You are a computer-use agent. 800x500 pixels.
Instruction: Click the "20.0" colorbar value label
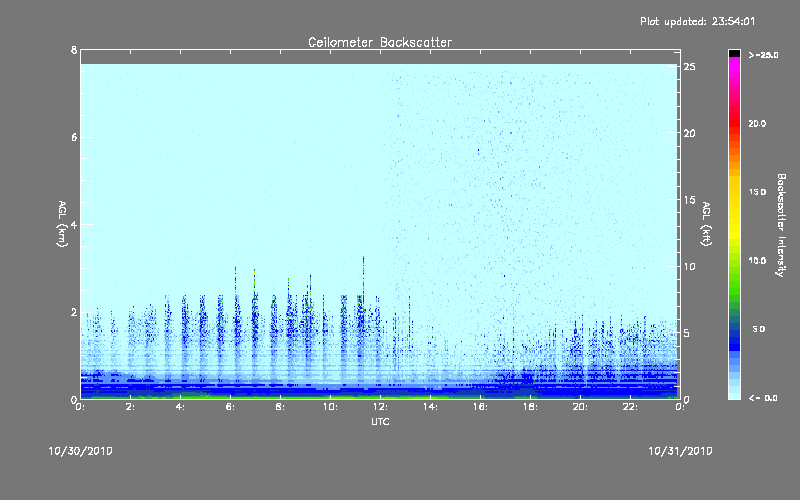757,123
